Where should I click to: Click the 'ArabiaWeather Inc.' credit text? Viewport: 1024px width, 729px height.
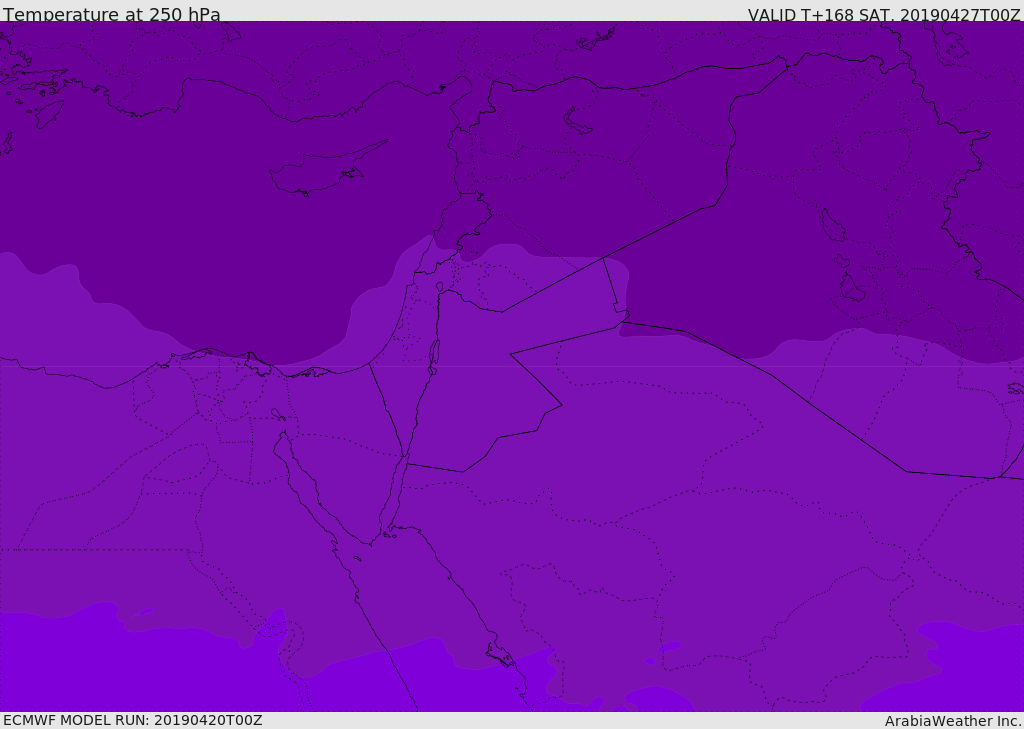click(952, 721)
